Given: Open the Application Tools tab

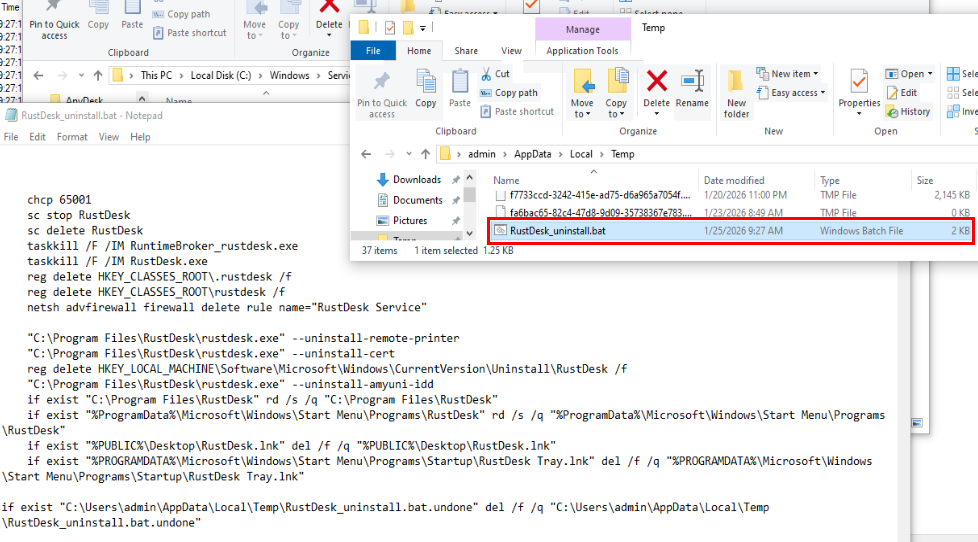Looking at the screenshot, I should [583, 51].
